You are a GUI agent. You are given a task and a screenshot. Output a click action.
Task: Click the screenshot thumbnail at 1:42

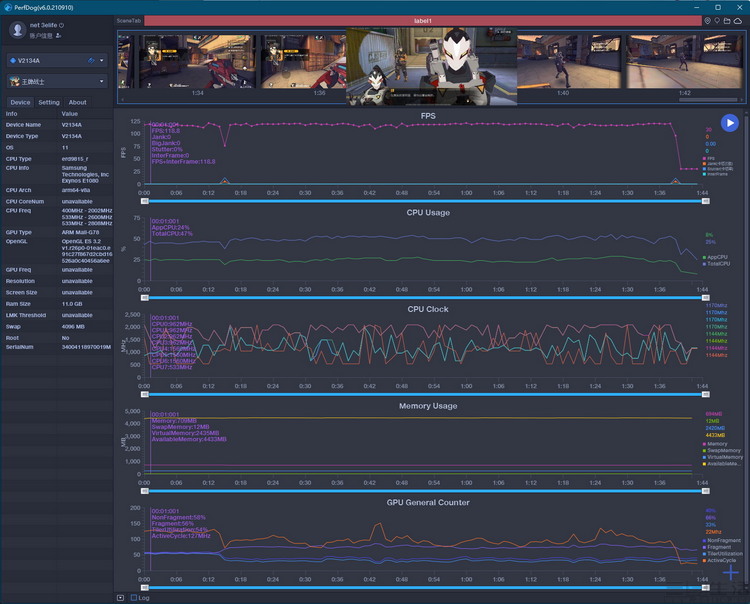coord(684,61)
